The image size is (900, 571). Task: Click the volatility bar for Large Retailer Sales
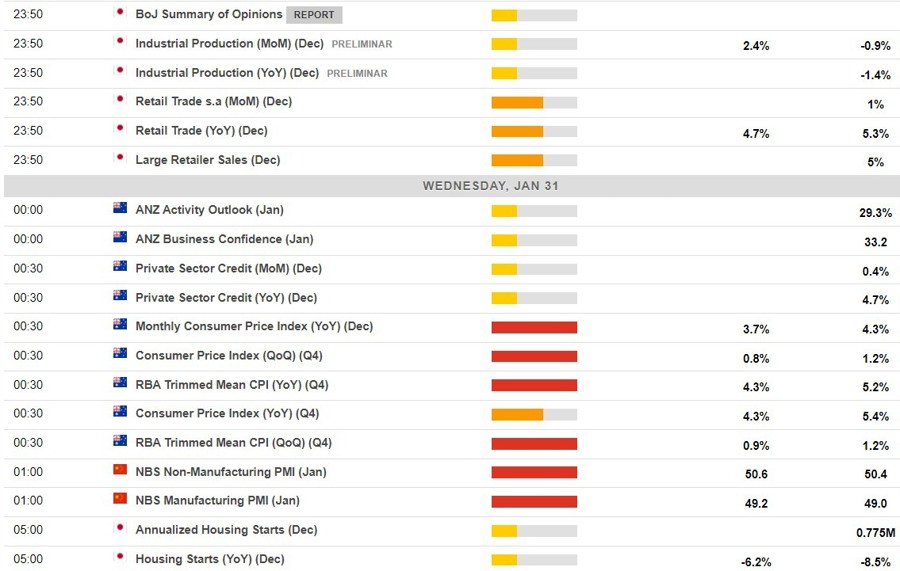pyautogui.click(x=534, y=161)
